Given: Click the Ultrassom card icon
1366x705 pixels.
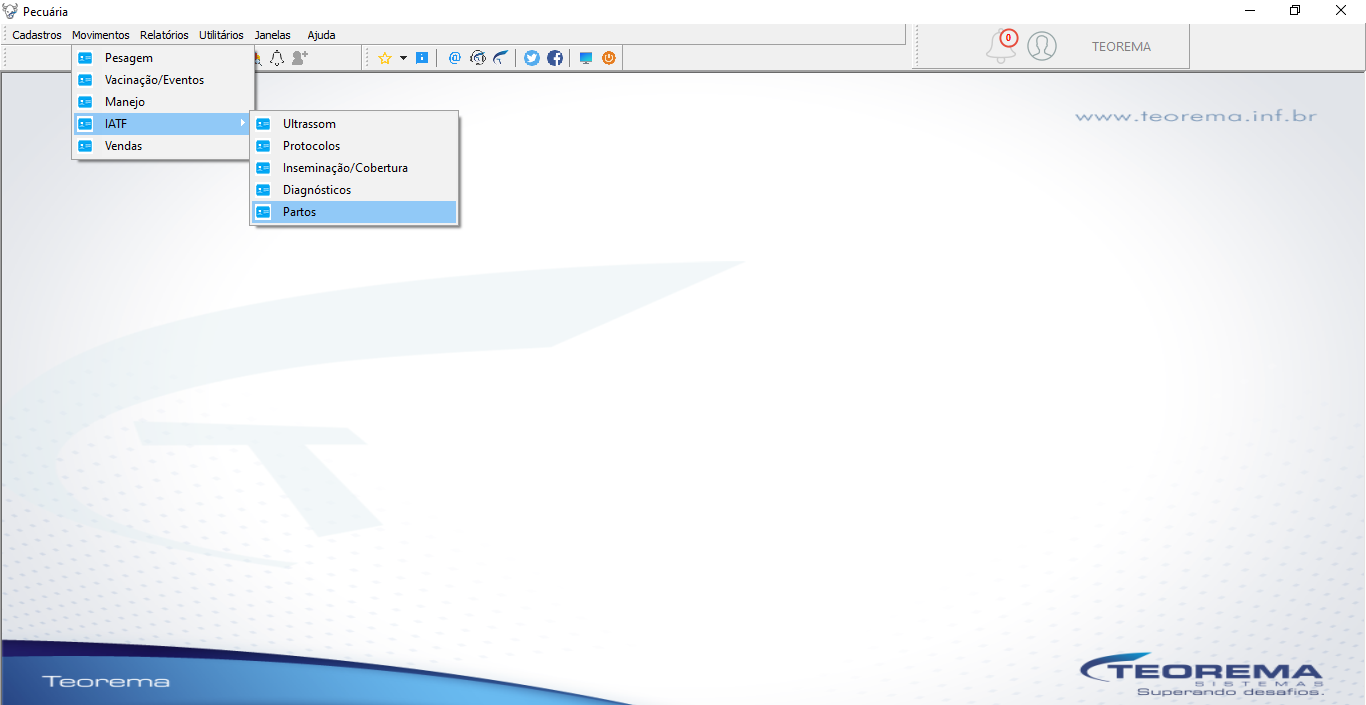Looking at the screenshot, I should point(263,124).
